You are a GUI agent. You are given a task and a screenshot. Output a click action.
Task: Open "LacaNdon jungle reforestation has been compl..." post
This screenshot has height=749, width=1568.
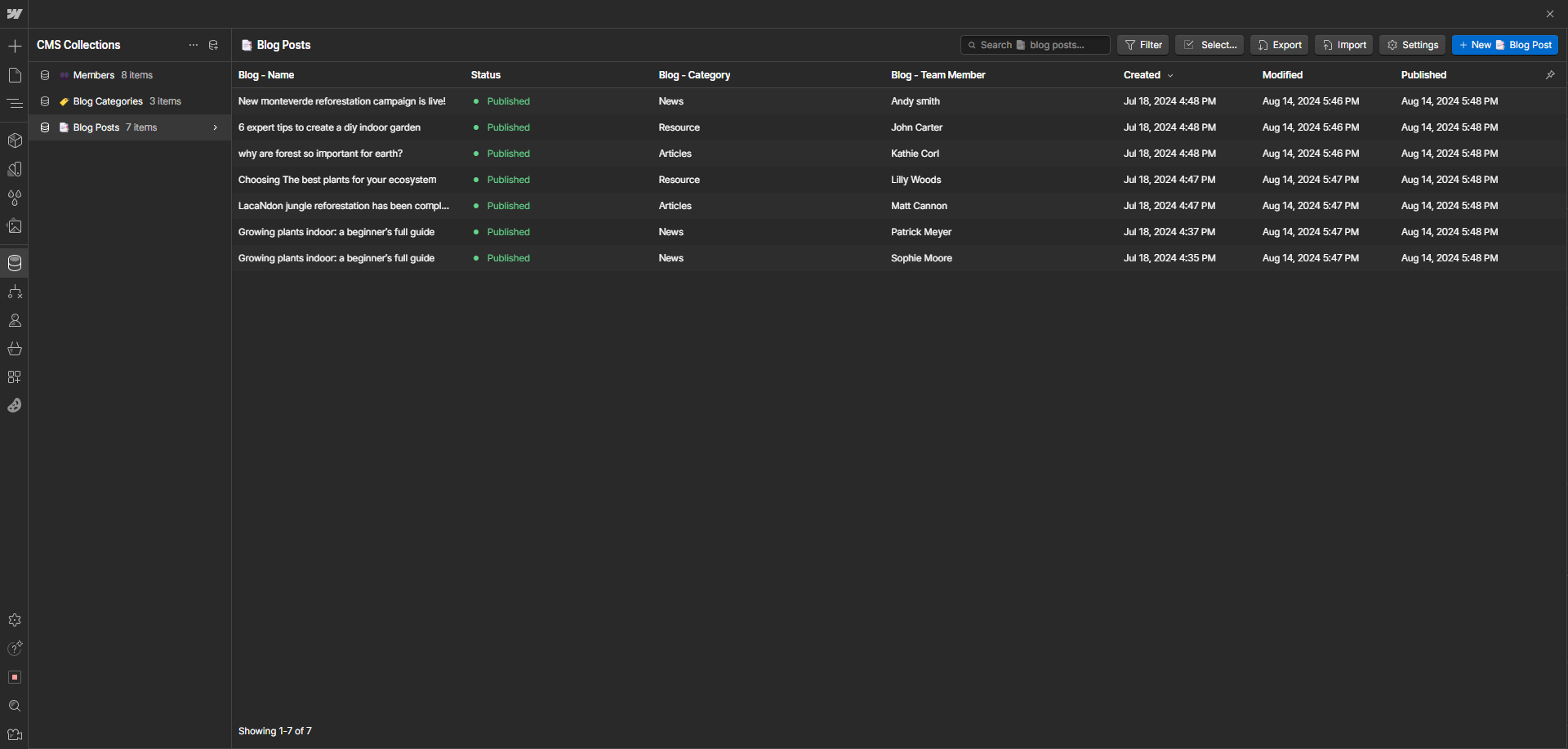coord(344,206)
